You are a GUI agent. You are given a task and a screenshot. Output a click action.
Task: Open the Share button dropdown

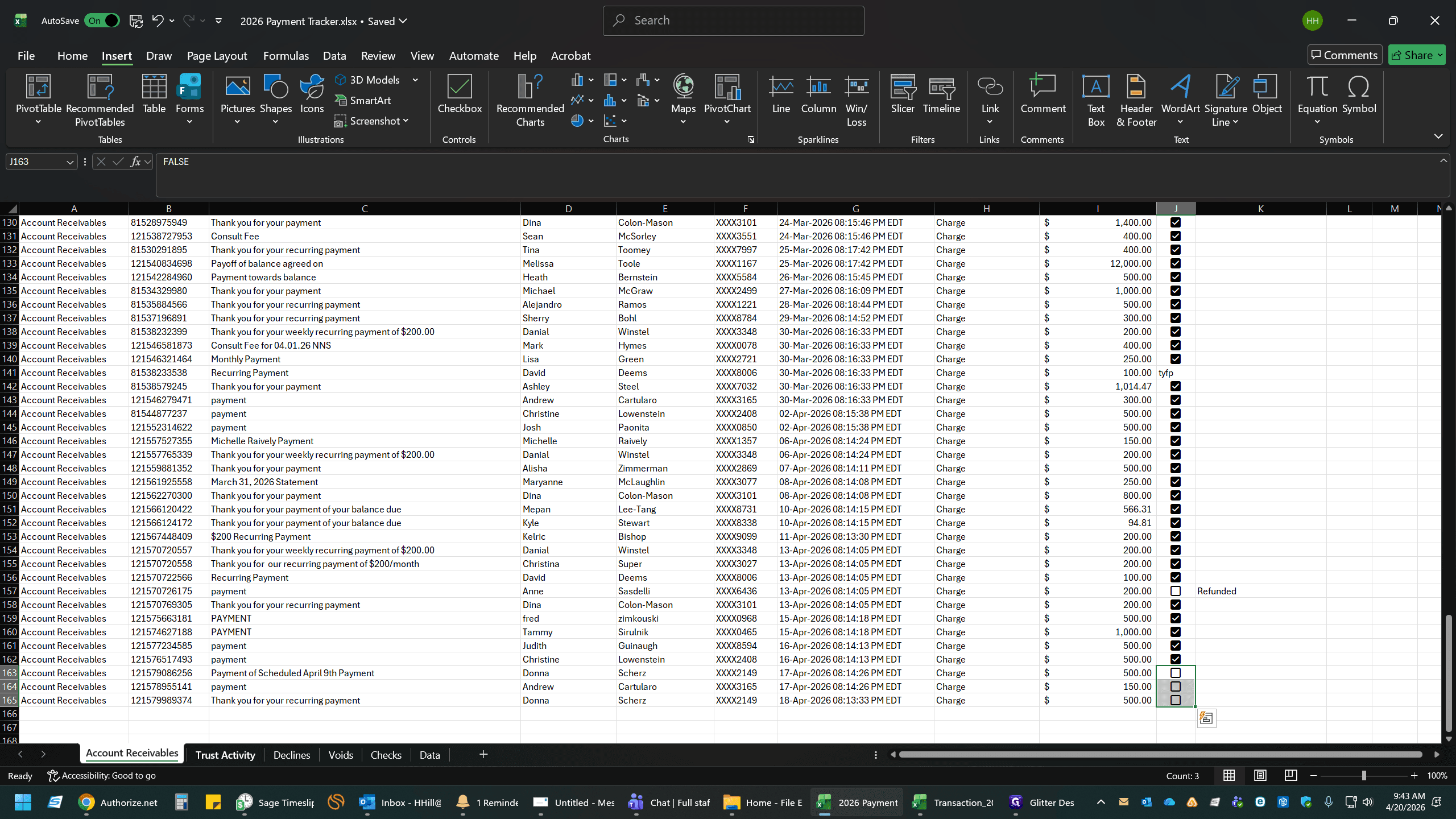point(1440,55)
